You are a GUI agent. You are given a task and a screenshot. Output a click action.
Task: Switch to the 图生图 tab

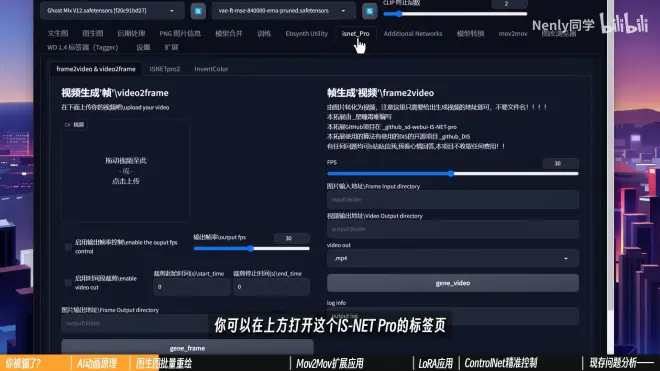click(93, 34)
